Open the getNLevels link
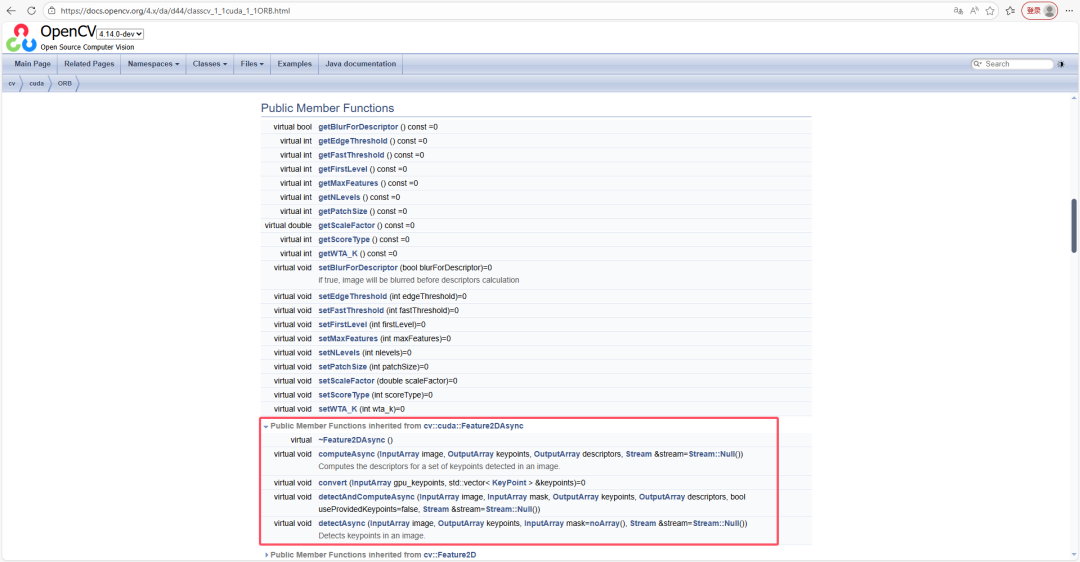1080x562 pixels. 339,198
